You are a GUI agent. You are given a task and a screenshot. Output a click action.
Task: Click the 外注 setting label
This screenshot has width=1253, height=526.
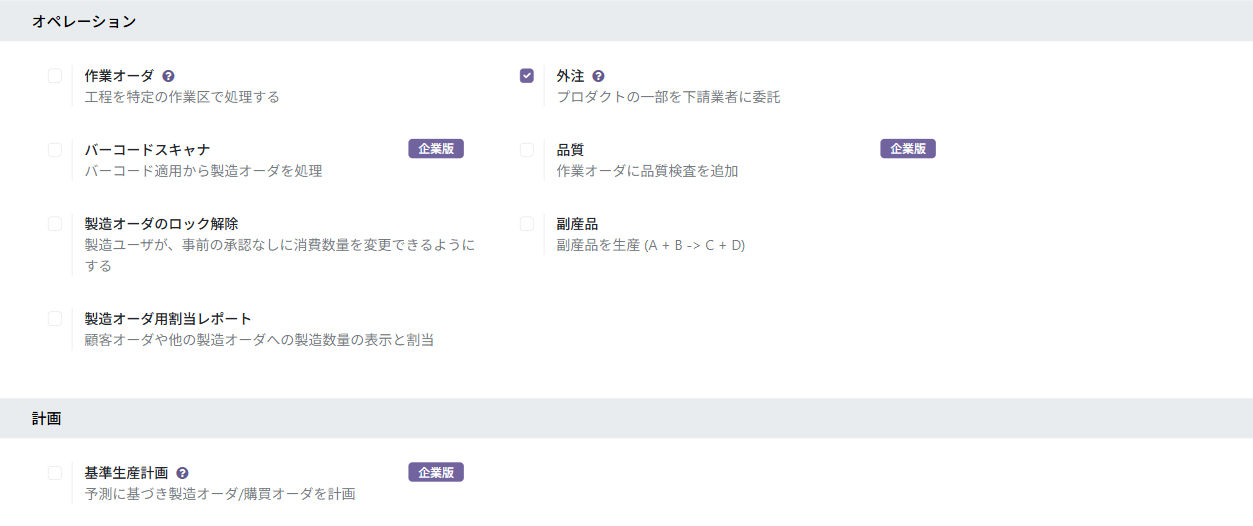pyautogui.click(x=570, y=76)
